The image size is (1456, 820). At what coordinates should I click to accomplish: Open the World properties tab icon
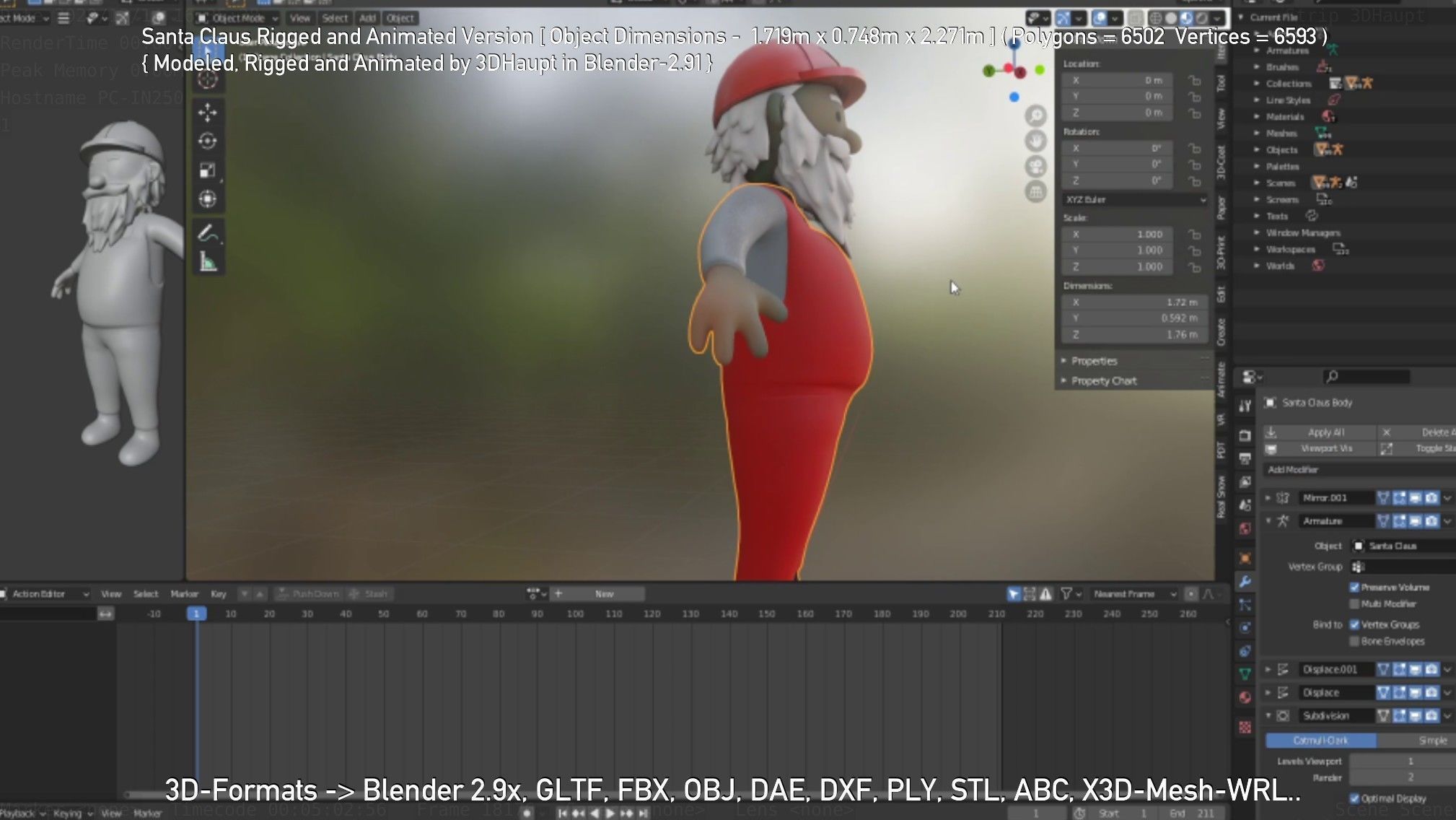point(1245,528)
